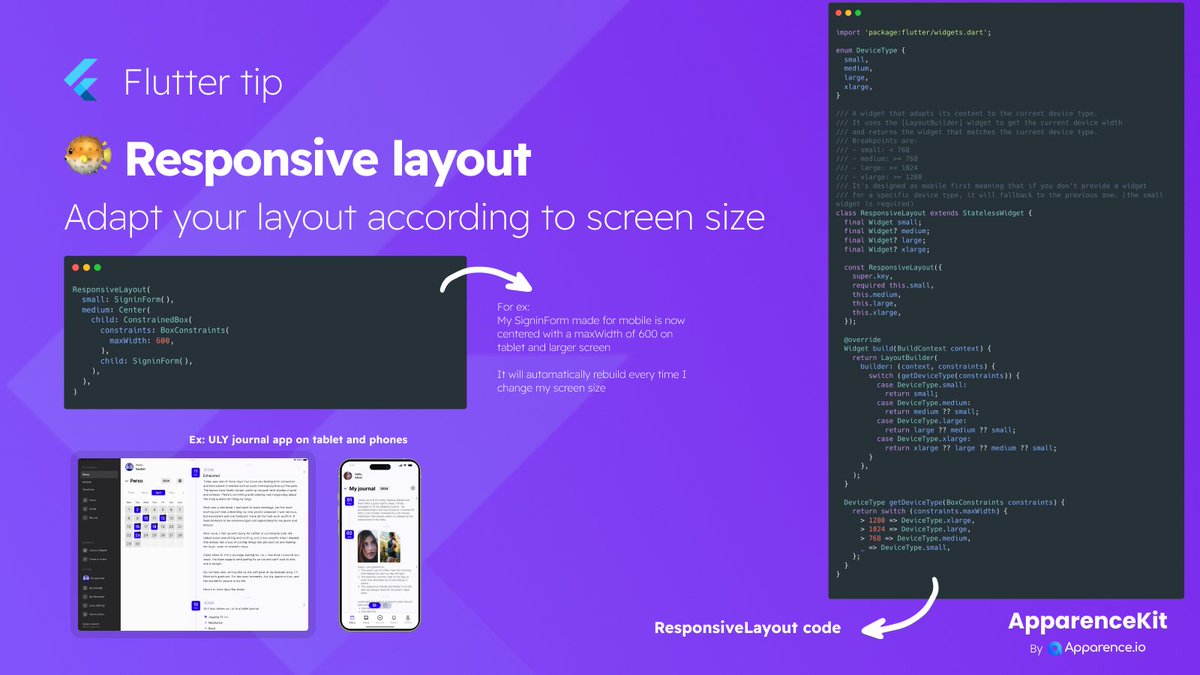The image size is (1200, 675).
Task: Select the highlighted April month tab
Action: coord(158,493)
